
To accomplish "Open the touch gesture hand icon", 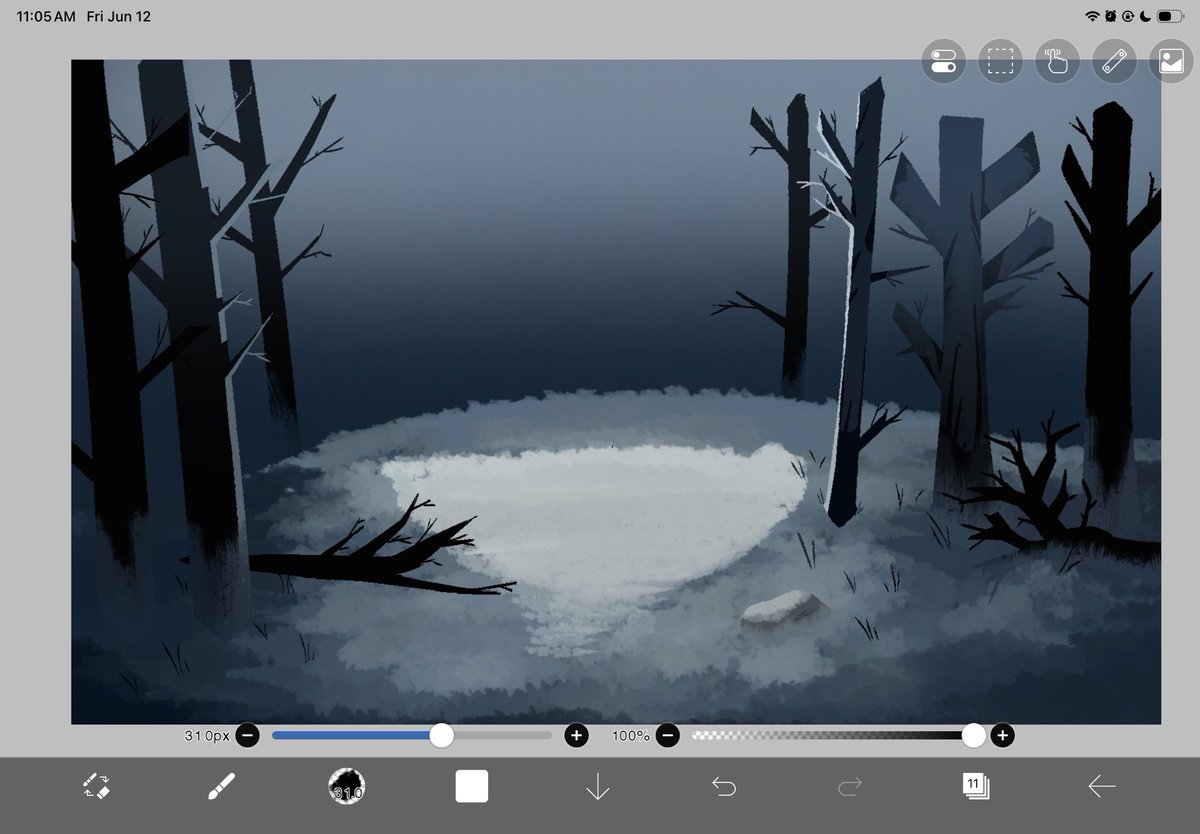I will tap(1057, 61).
